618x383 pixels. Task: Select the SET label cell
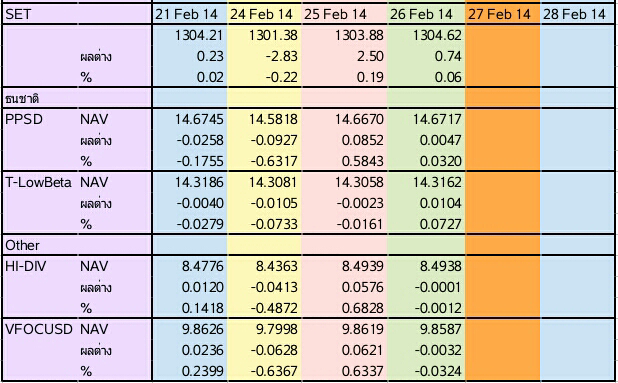pyautogui.click(x=77, y=14)
